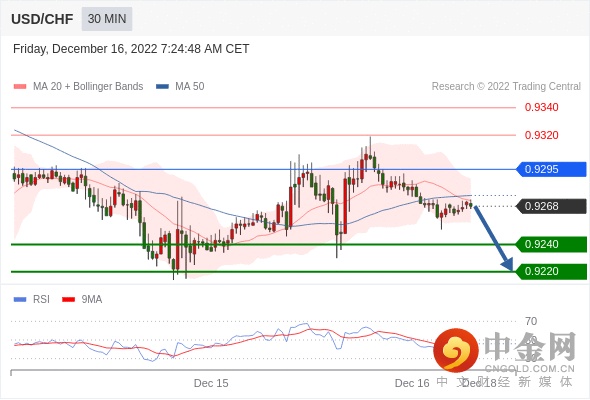
Task: Click the Dec 16 date axis label
Action: (412, 383)
